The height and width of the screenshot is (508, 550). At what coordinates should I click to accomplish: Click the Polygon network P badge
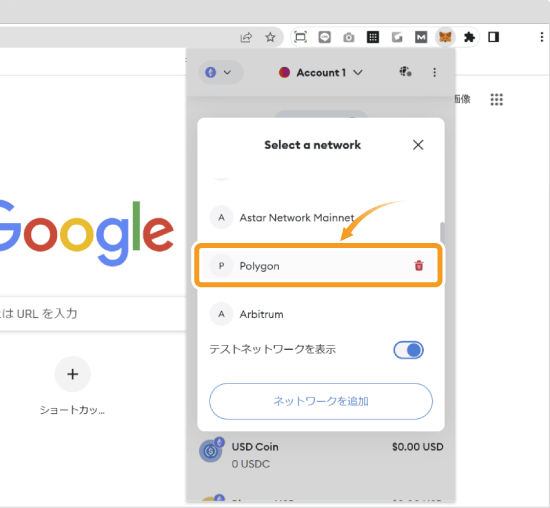point(221,266)
